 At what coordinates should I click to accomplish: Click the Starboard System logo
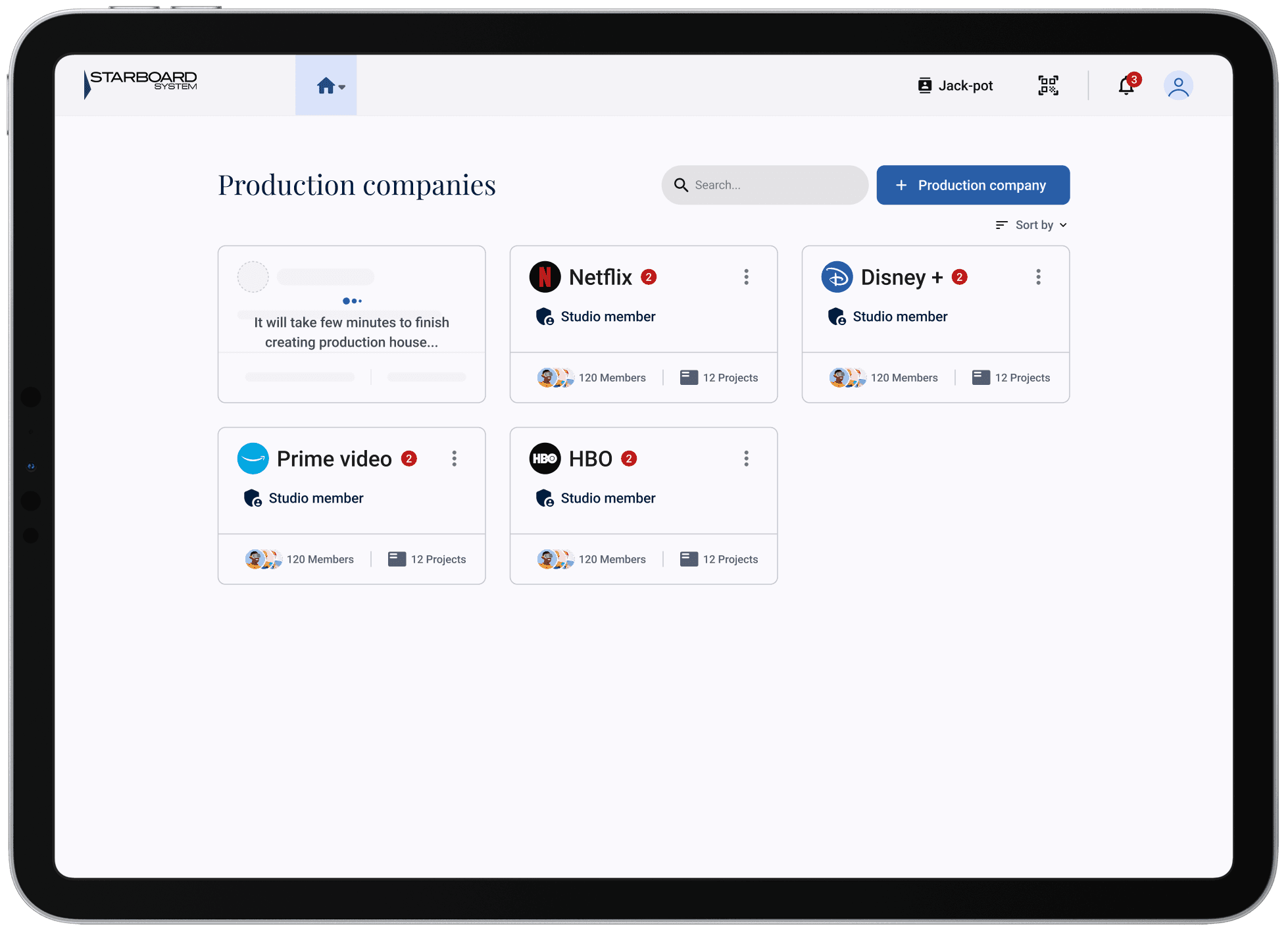[141, 84]
